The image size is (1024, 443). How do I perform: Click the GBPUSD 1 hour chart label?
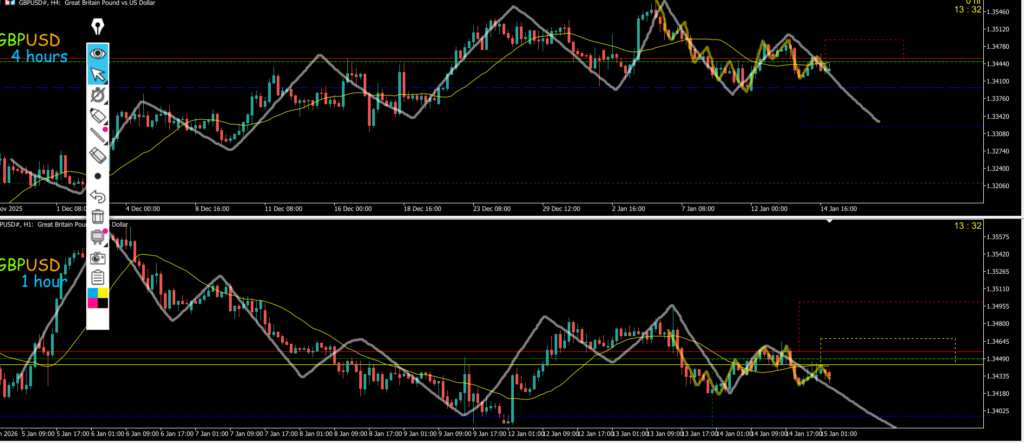click(32, 273)
